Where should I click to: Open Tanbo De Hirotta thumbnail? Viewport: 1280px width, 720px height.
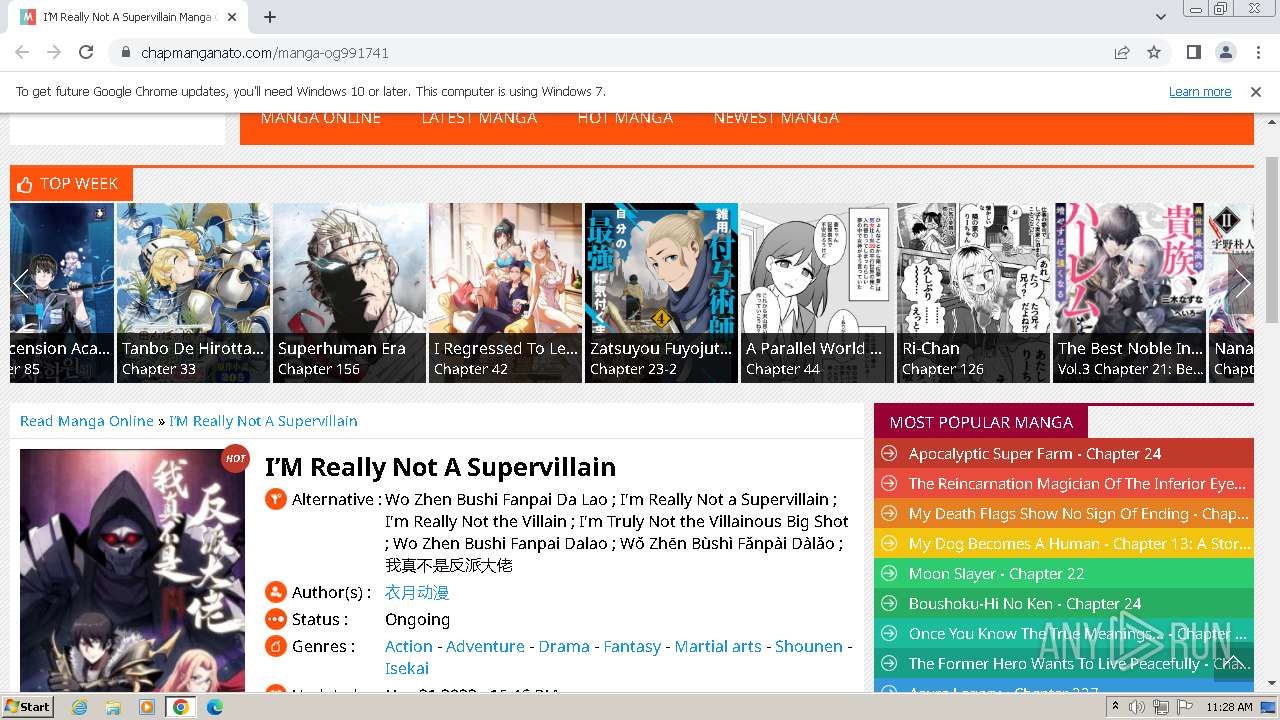[x=193, y=292]
